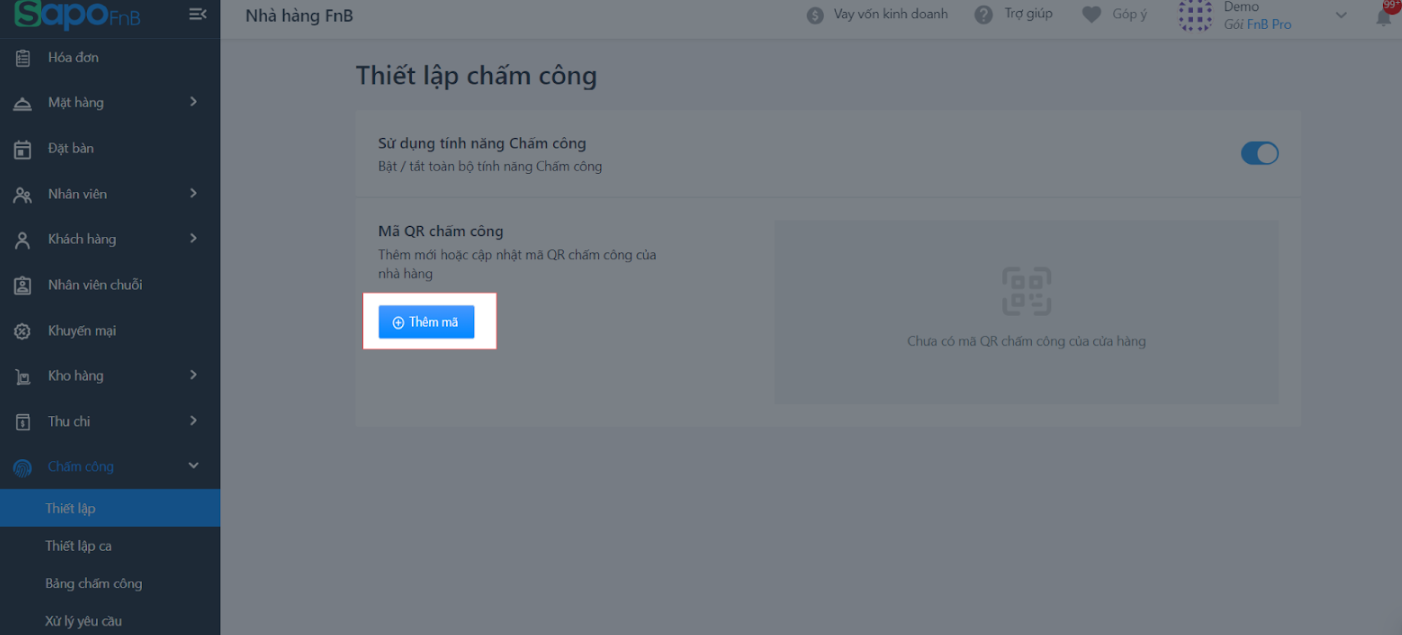This screenshot has height=635, width=1402.
Task: Click the dollar icon for Vay vốn kinh doanh
Action: pyautogui.click(x=815, y=15)
